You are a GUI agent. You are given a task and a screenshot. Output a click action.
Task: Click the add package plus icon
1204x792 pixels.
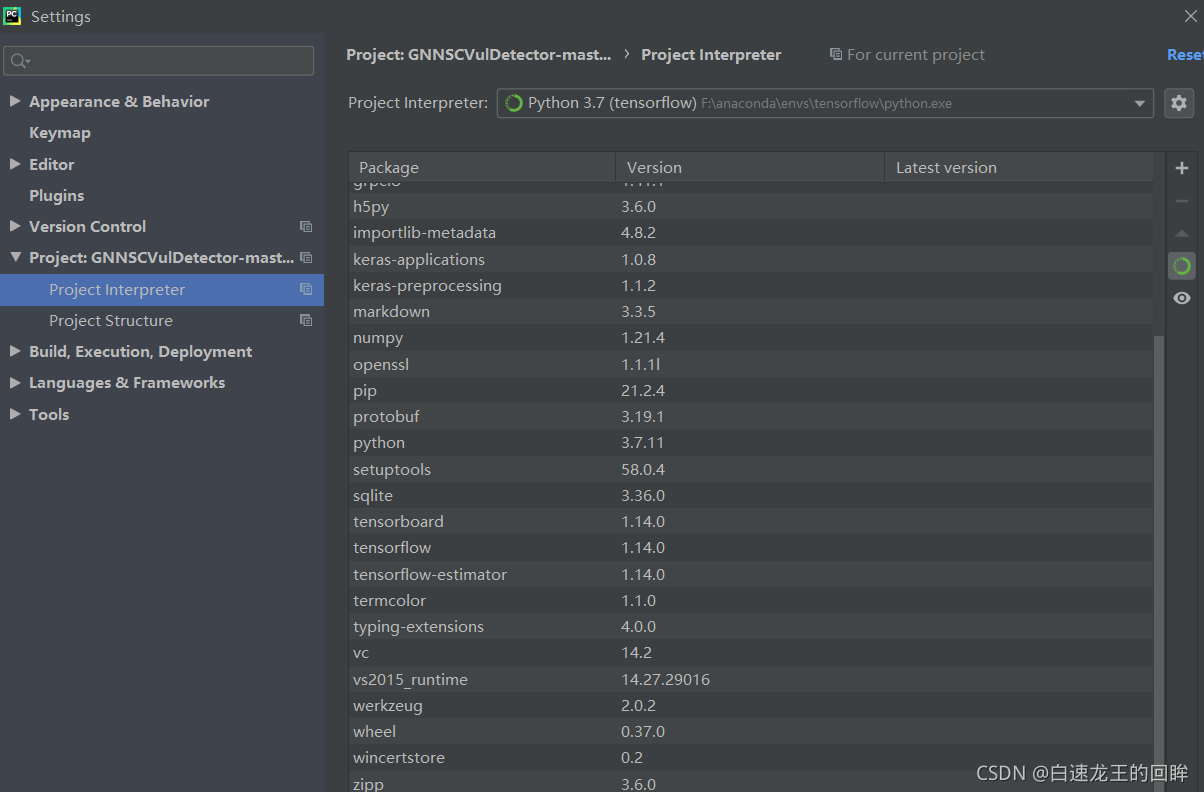[x=1181, y=168]
